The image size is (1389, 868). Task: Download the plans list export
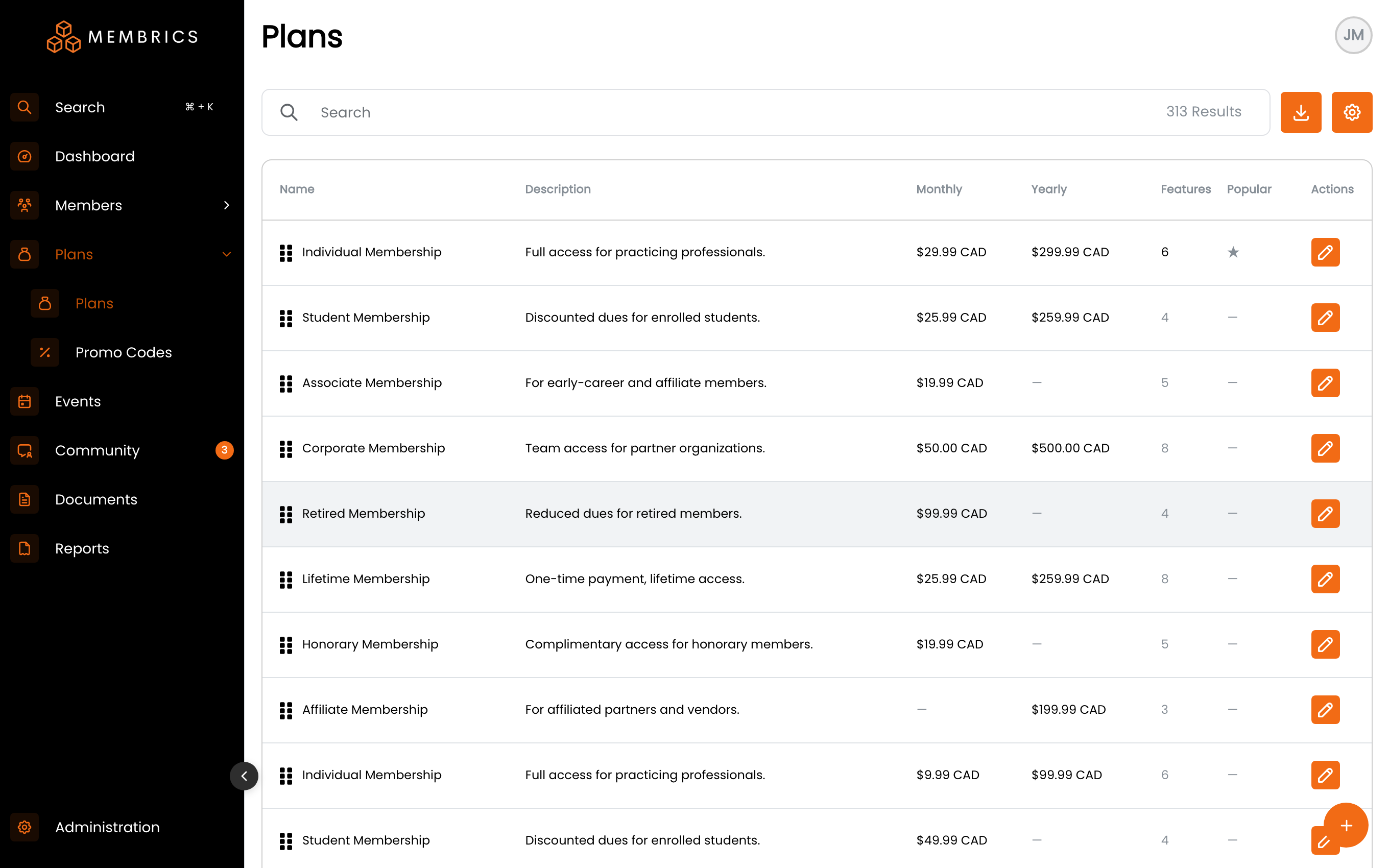pos(1301,112)
